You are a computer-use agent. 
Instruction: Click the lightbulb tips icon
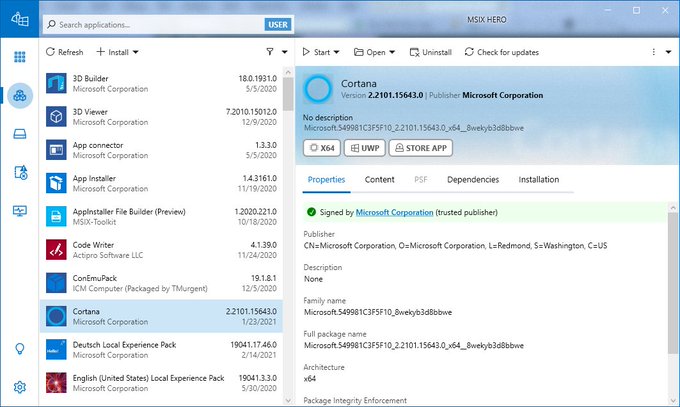[20, 348]
